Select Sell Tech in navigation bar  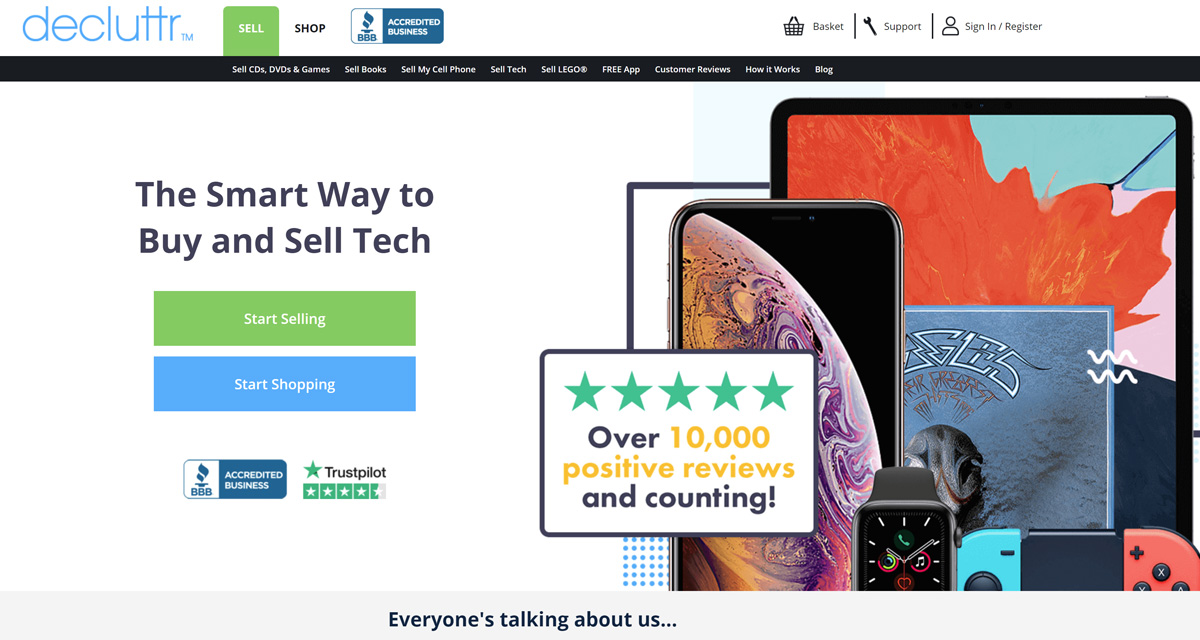[x=508, y=70]
